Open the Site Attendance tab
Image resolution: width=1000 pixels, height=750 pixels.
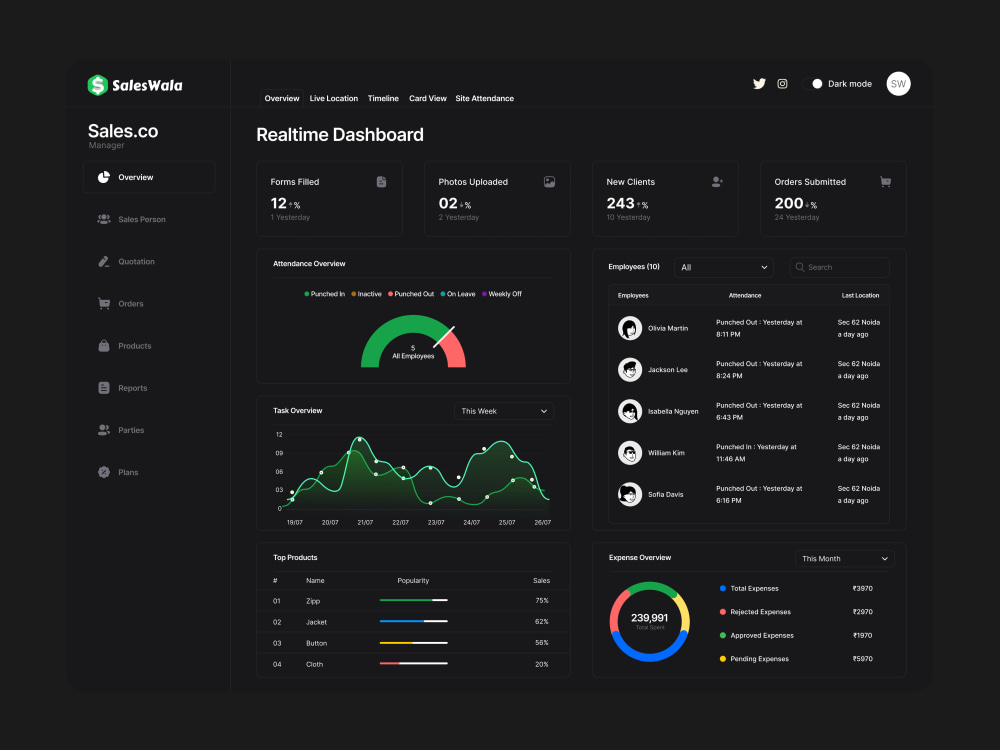485,98
